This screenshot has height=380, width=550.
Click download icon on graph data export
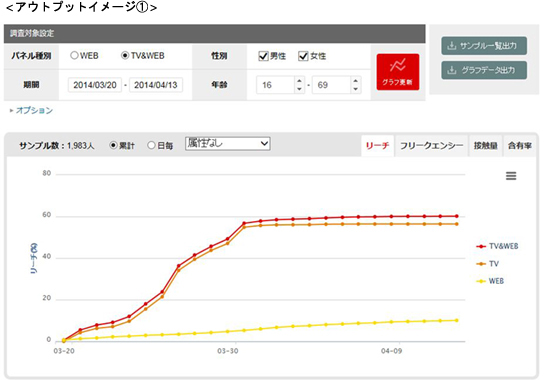[x=452, y=70]
